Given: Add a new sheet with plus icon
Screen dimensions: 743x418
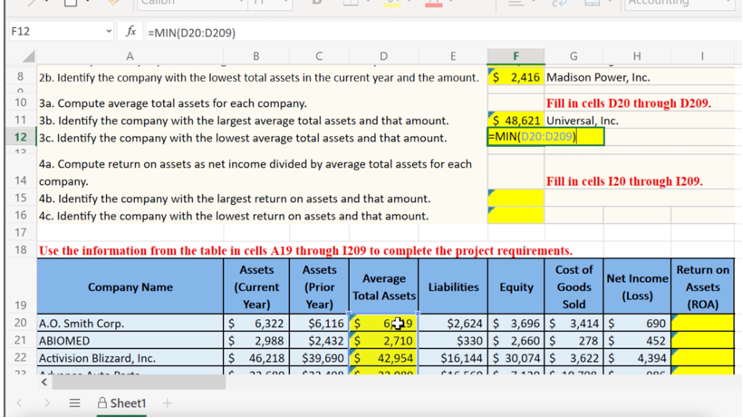Looking at the screenshot, I should point(167,403).
